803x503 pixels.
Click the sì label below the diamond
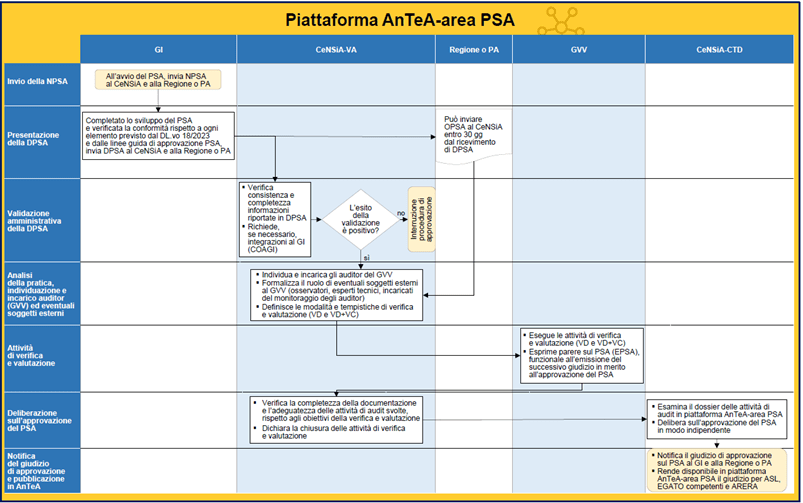click(366, 258)
